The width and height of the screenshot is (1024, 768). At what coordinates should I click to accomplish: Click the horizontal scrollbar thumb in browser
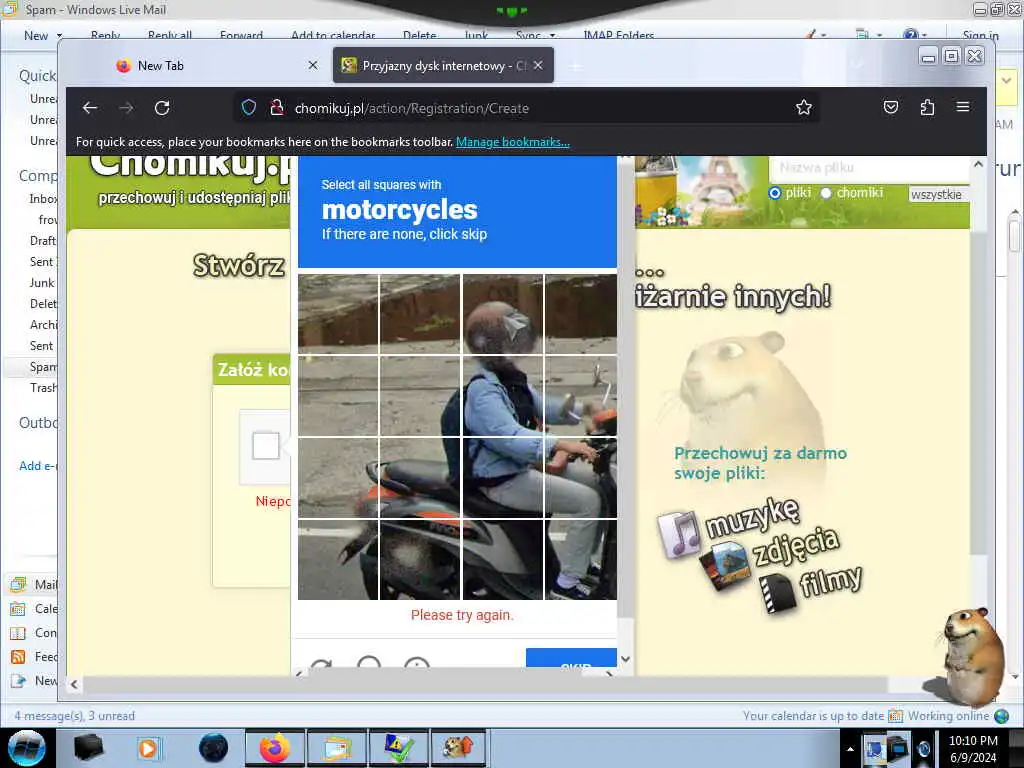click(485, 684)
